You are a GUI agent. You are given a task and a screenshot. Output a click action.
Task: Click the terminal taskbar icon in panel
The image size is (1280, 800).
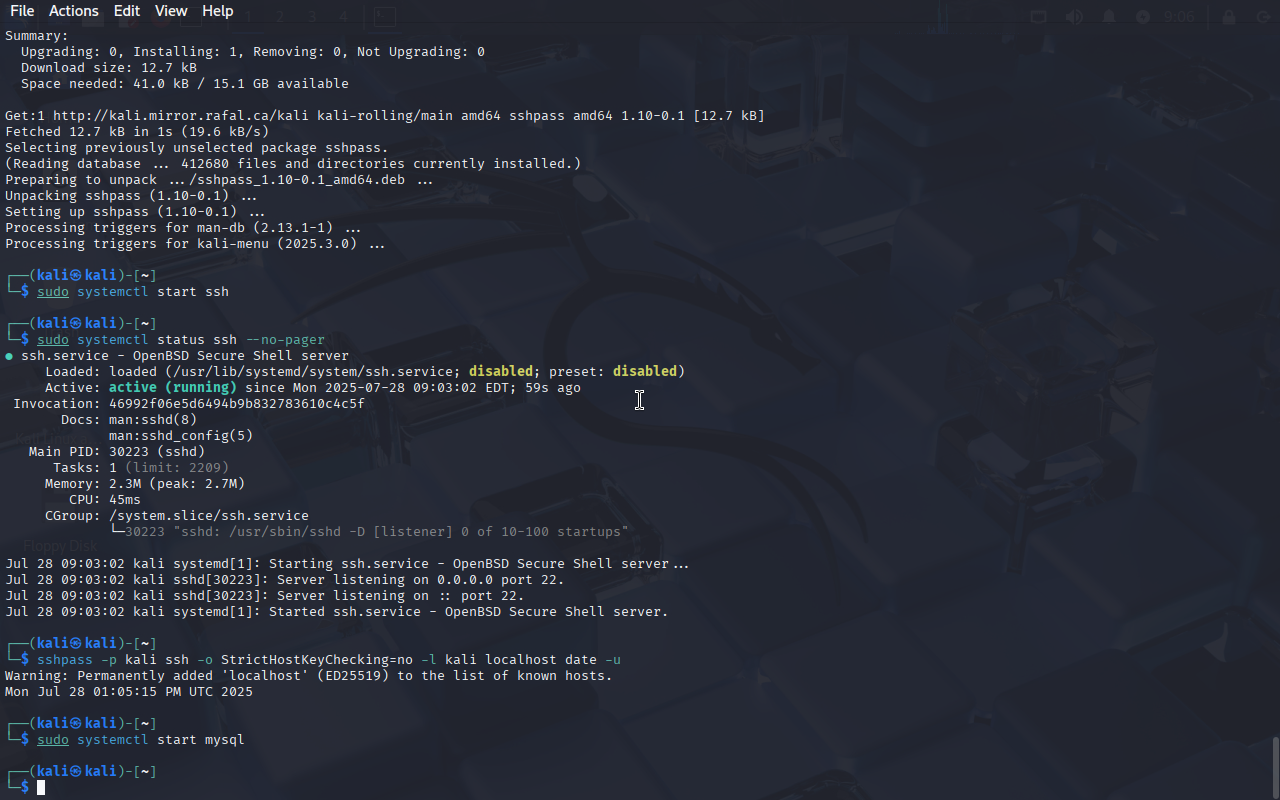point(384,17)
